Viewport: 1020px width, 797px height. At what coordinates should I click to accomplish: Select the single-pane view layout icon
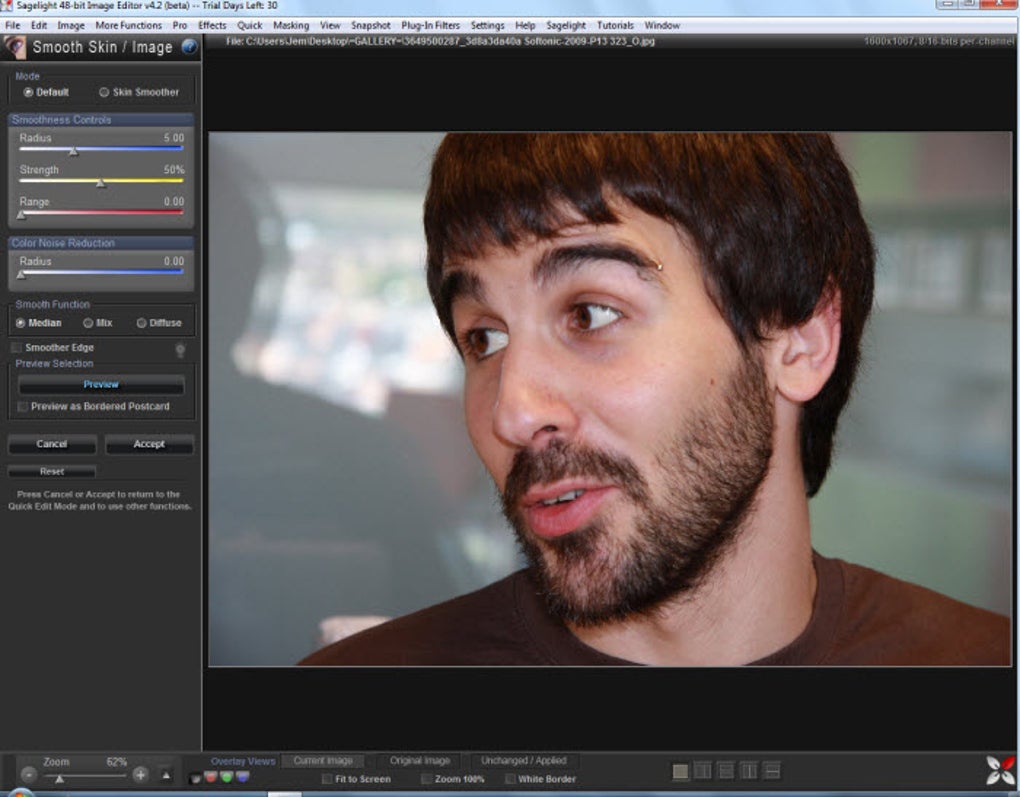[680, 771]
